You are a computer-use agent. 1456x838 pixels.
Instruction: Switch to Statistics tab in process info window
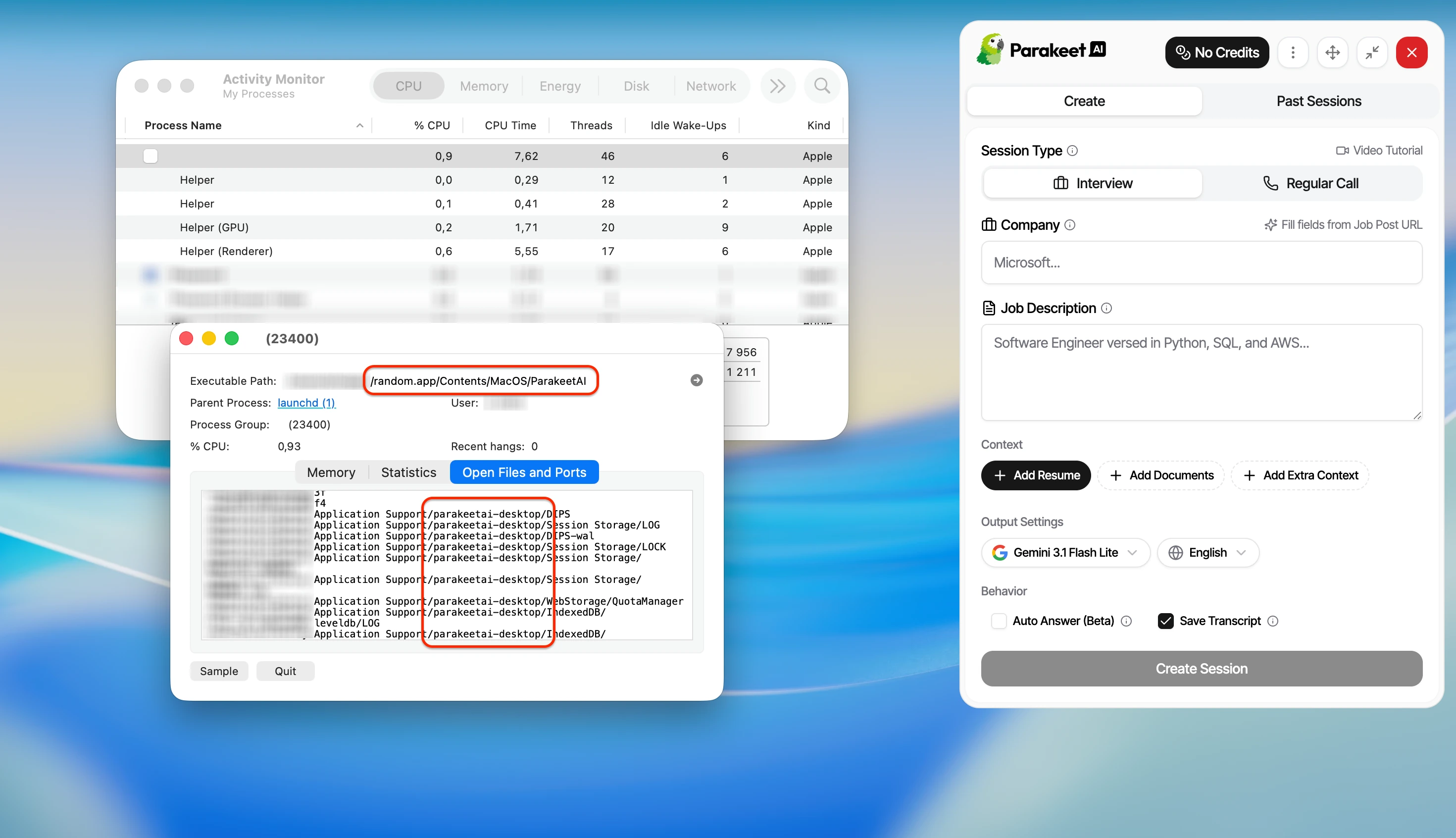(408, 472)
